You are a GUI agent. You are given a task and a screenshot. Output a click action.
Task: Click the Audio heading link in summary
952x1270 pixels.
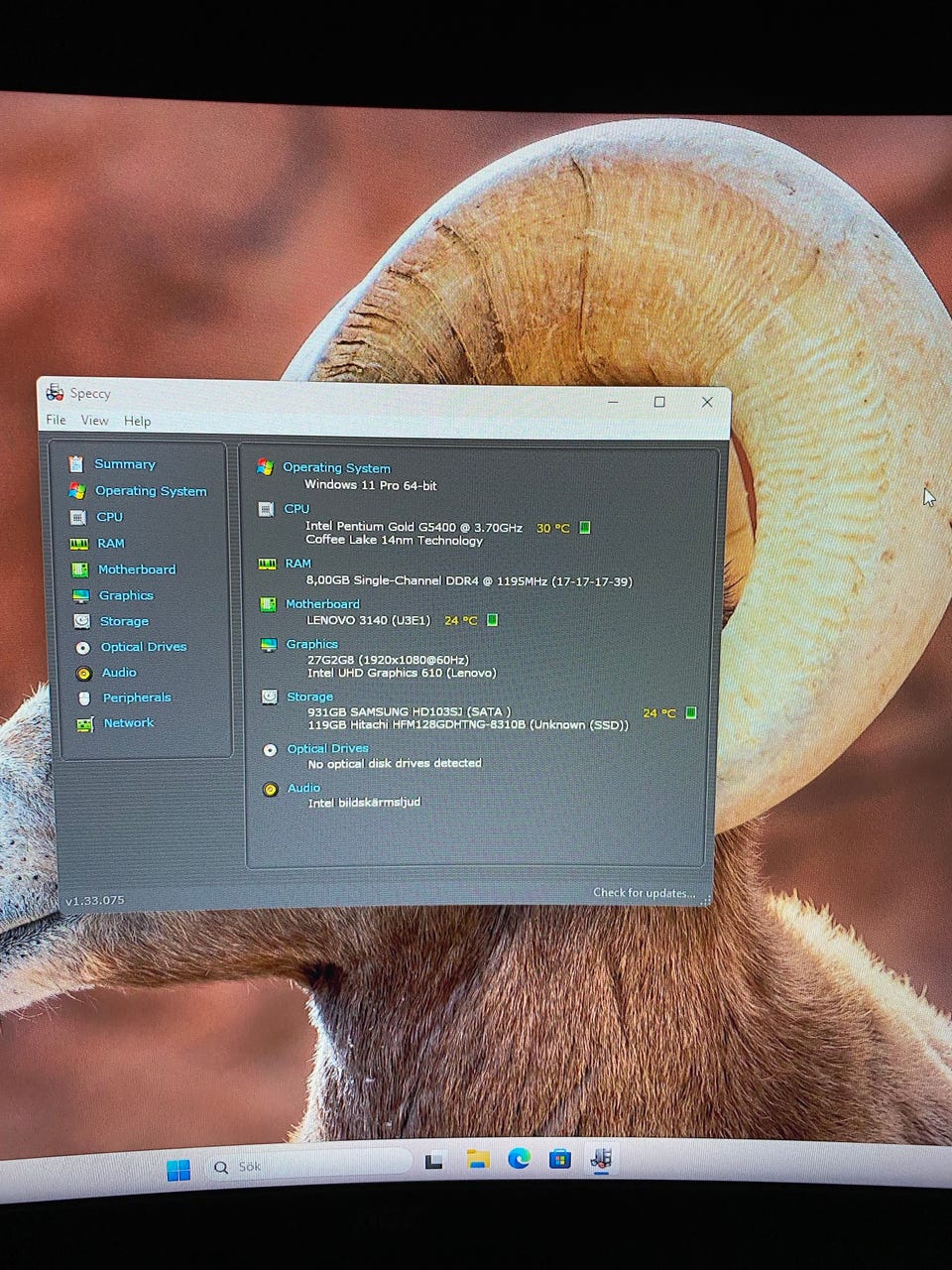tap(304, 789)
